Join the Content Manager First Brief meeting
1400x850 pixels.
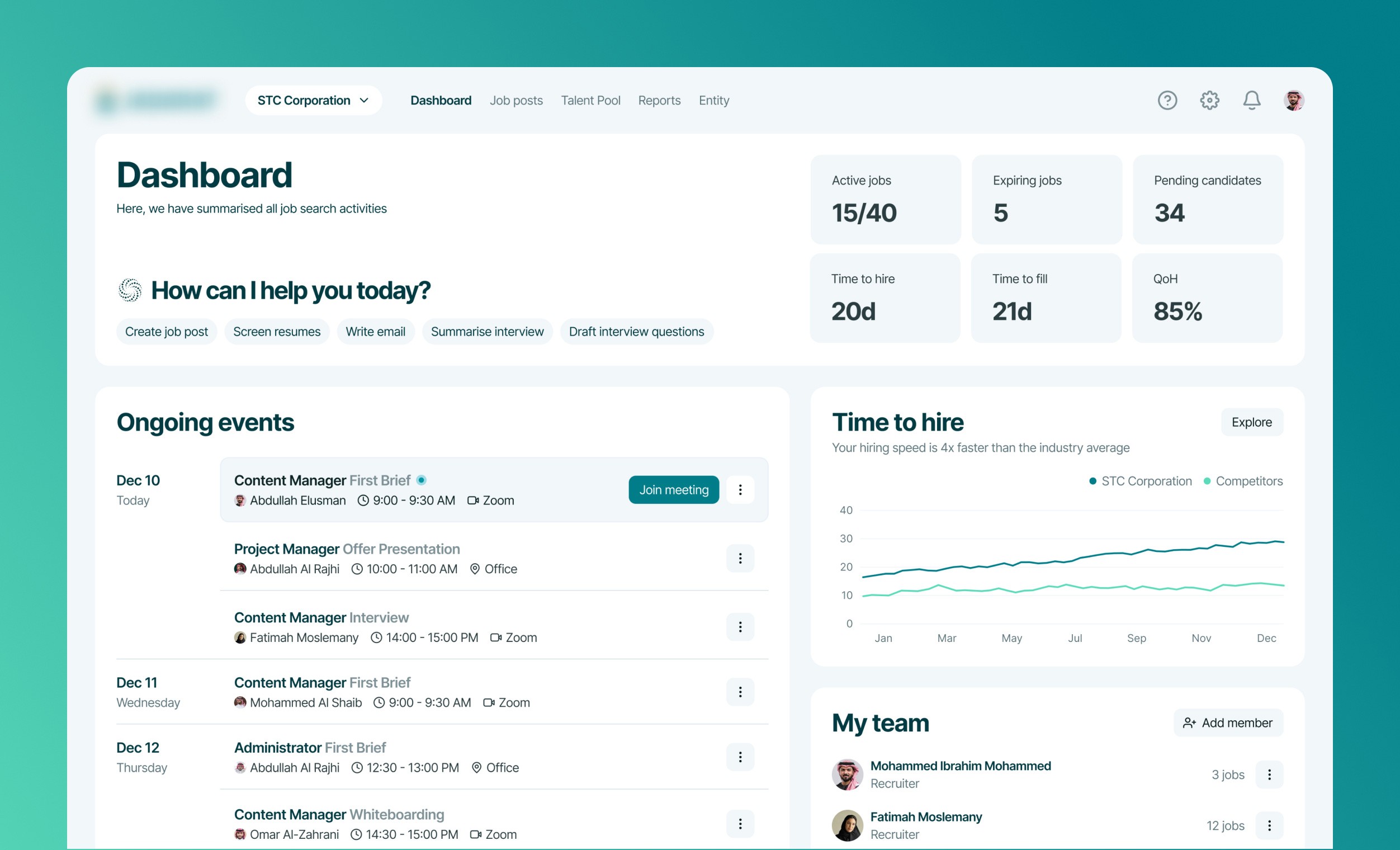(673, 490)
